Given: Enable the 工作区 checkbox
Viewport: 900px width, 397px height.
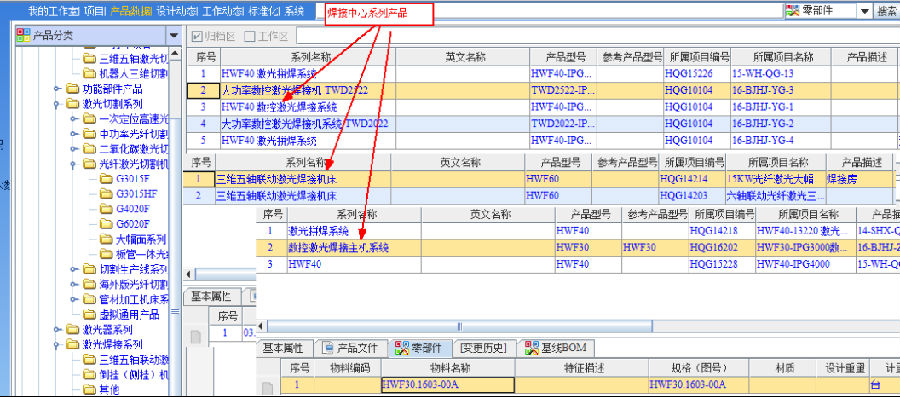Looking at the screenshot, I should [250, 36].
